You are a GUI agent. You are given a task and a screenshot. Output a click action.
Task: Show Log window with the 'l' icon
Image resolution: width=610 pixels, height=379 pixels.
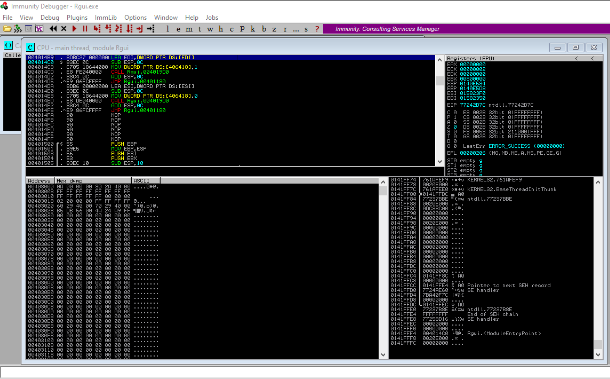coord(168,29)
